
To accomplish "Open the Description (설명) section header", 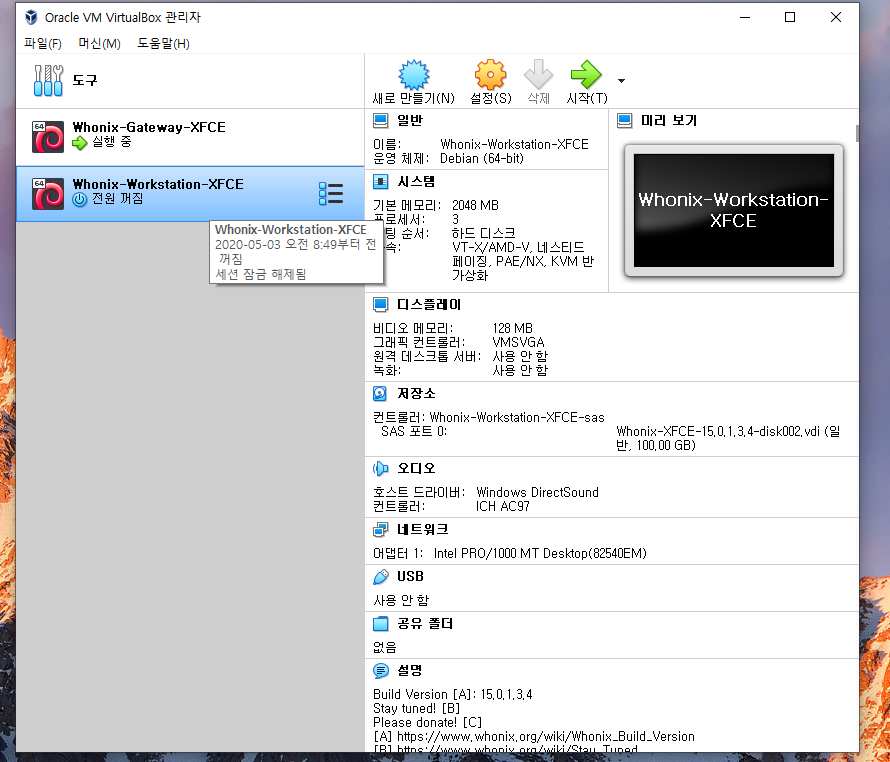I will tap(410, 671).
